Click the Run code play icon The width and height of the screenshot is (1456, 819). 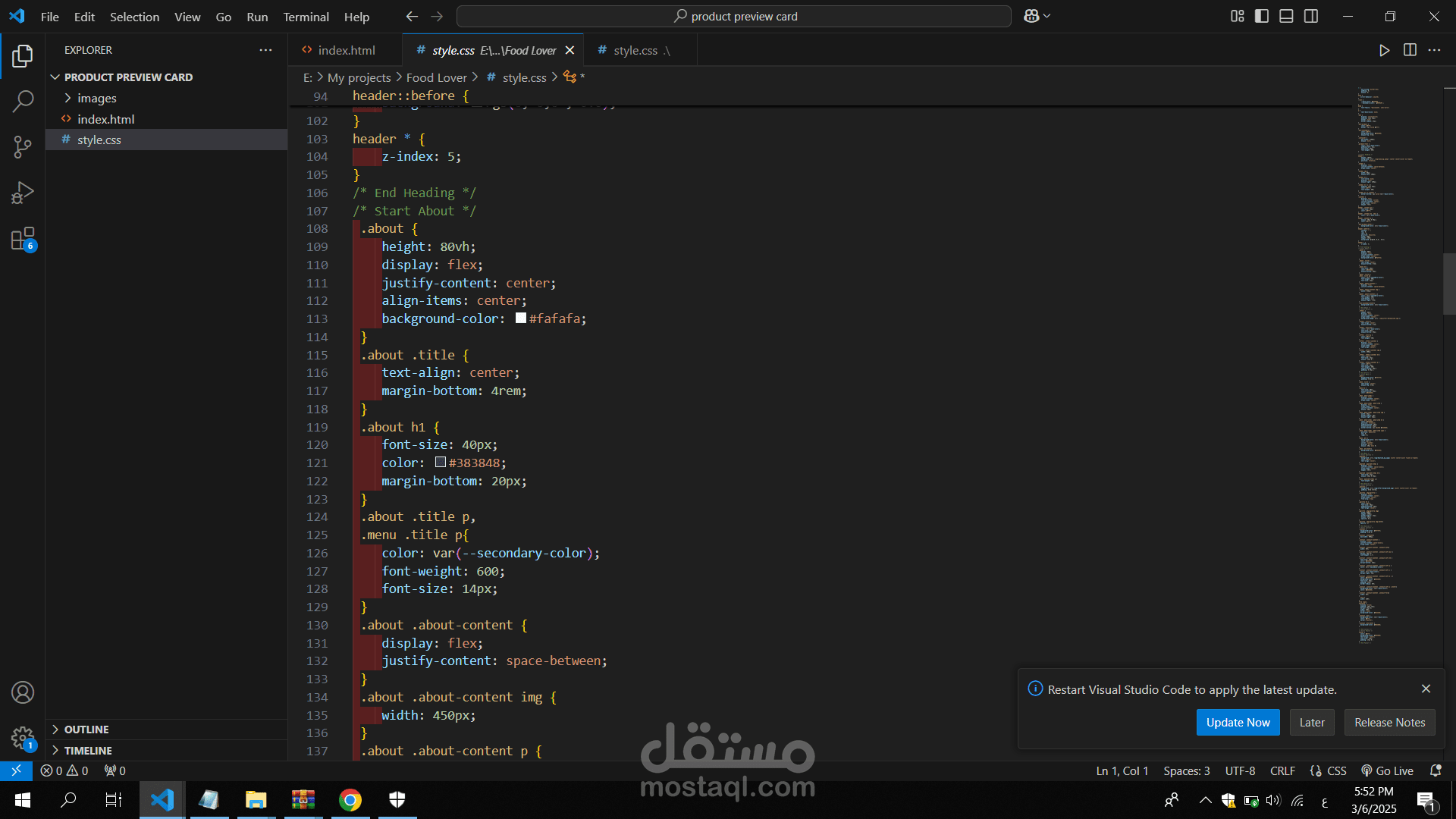point(1384,50)
